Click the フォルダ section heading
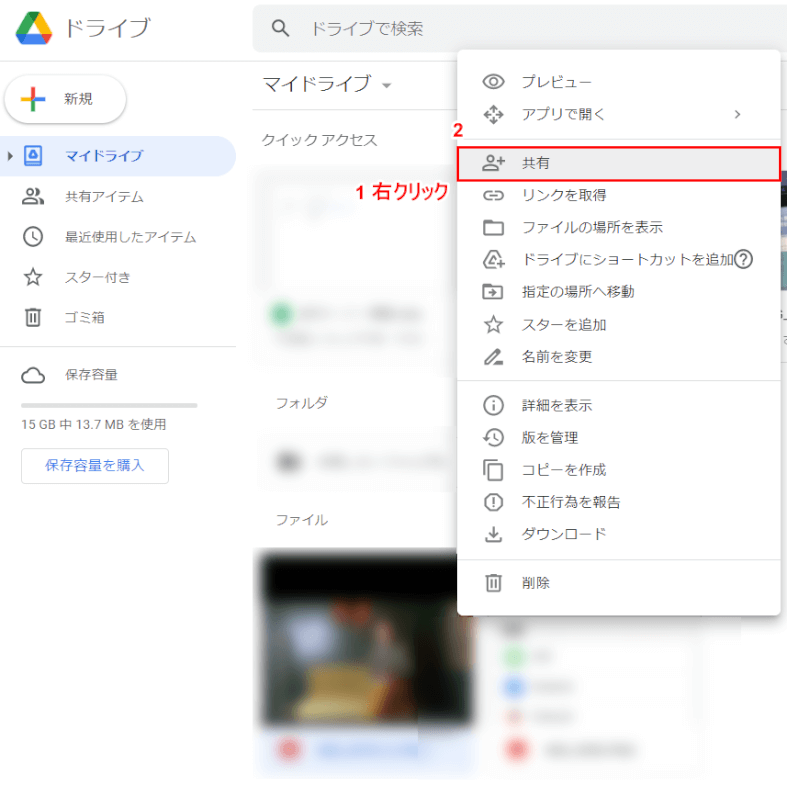Image resolution: width=787 pixels, height=800 pixels. (302, 403)
